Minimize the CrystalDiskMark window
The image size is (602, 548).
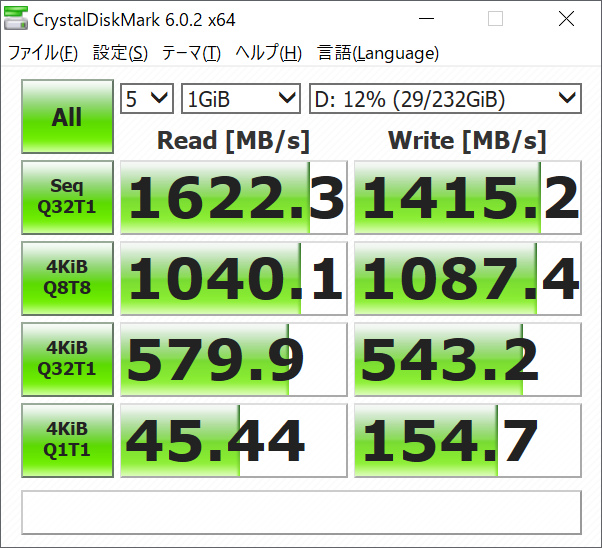click(x=426, y=18)
